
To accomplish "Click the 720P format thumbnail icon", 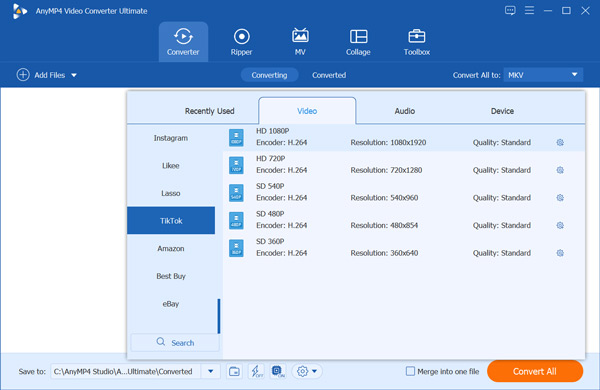I will click(x=236, y=165).
